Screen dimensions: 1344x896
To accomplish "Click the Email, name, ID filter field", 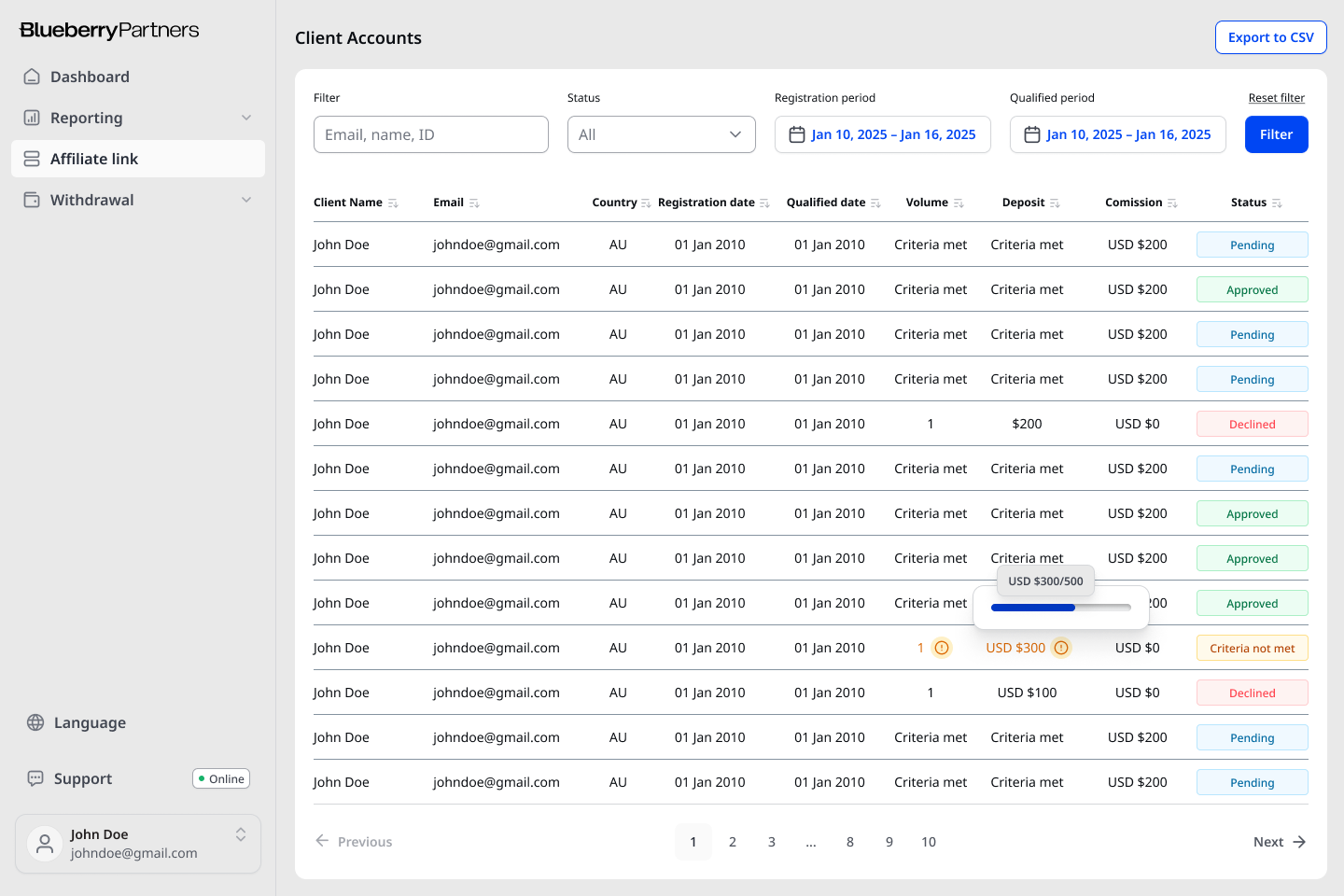I will [431, 134].
